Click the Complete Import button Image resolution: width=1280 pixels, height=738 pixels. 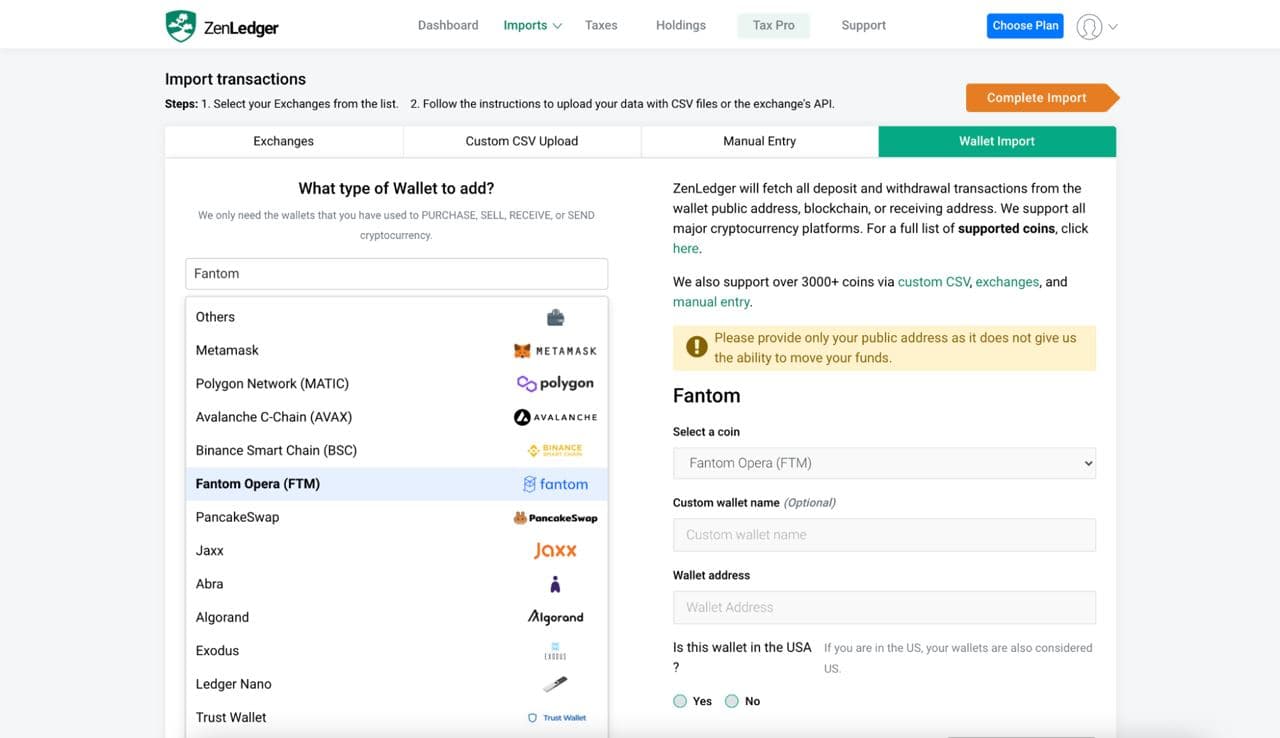(1042, 98)
